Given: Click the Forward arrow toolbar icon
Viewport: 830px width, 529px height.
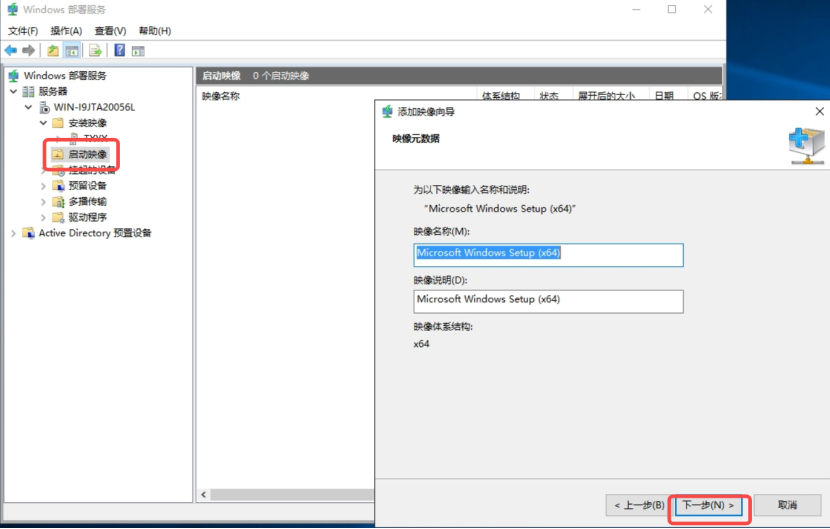Looking at the screenshot, I should pyautogui.click(x=29, y=50).
